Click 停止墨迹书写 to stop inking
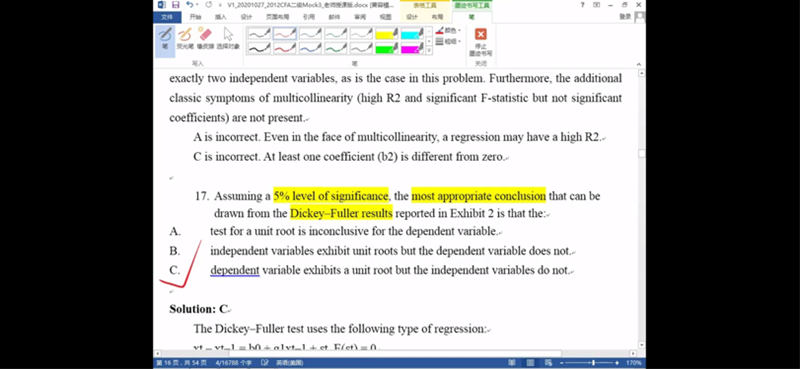 click(x=481, y=42)
